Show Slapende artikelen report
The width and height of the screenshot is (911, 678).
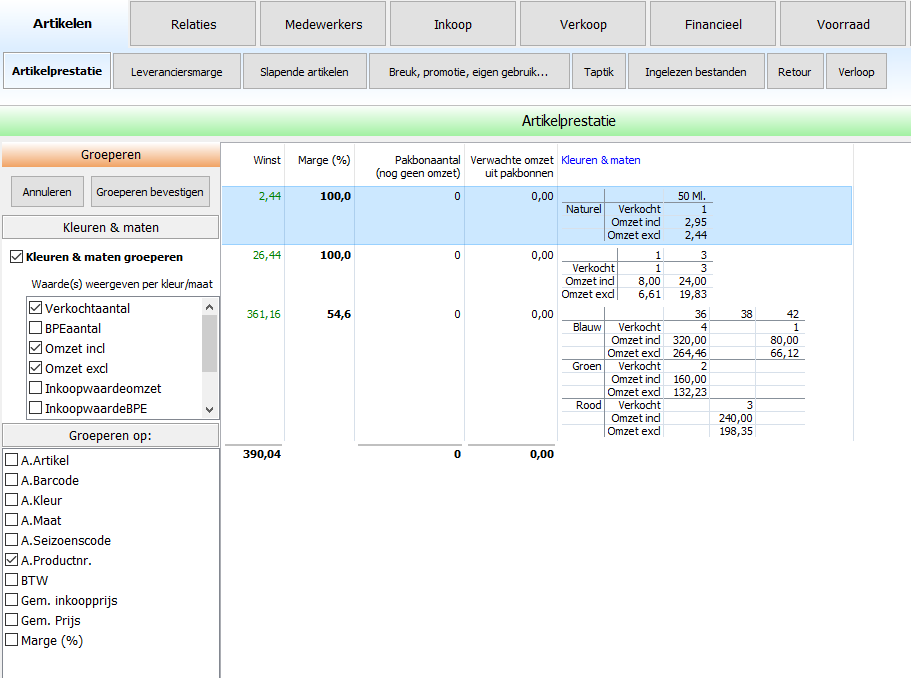(x=304, y=71)
